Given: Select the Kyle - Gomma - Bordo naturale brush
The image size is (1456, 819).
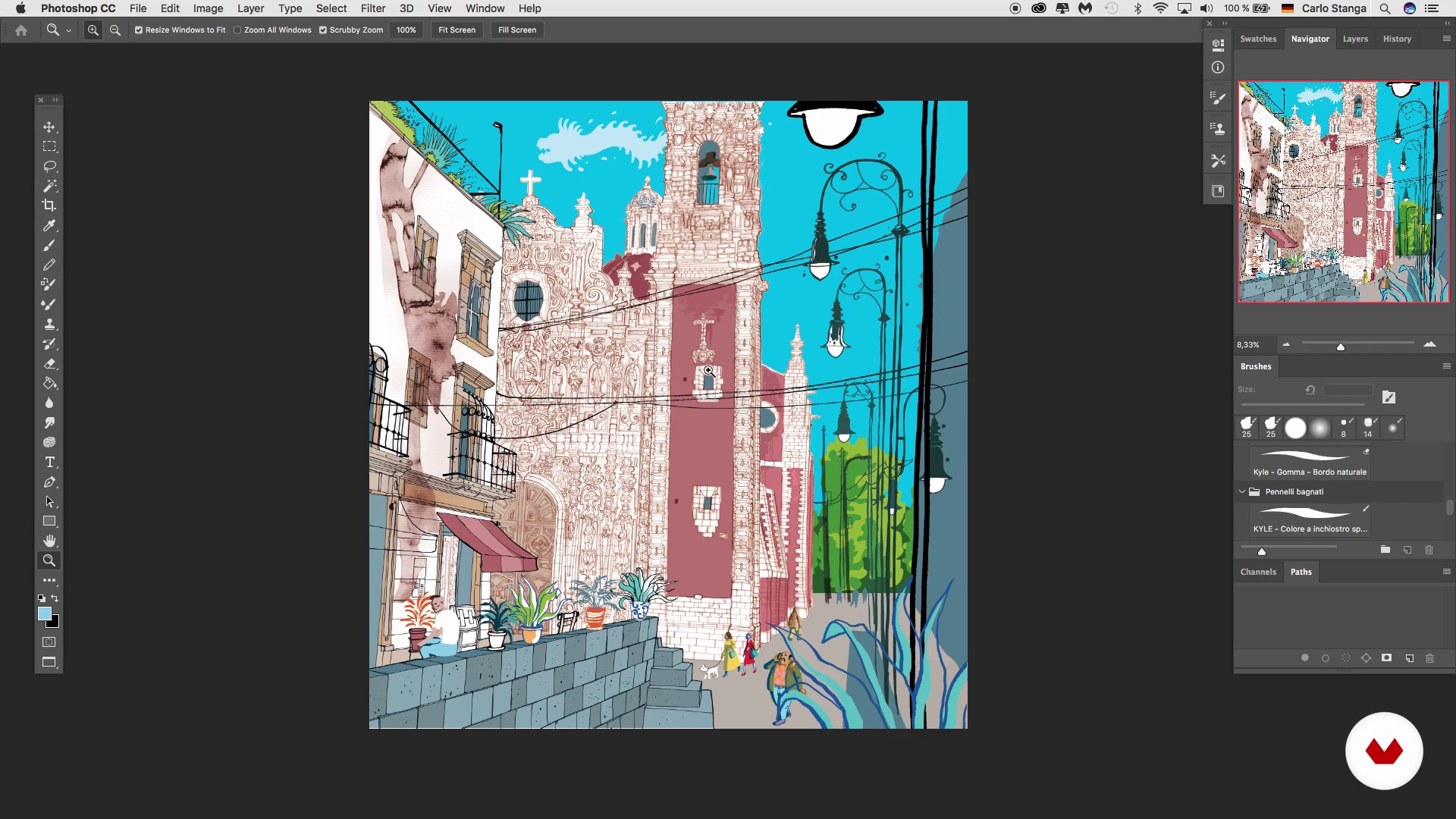Looking at the screenshot, I should point(1310,462).
